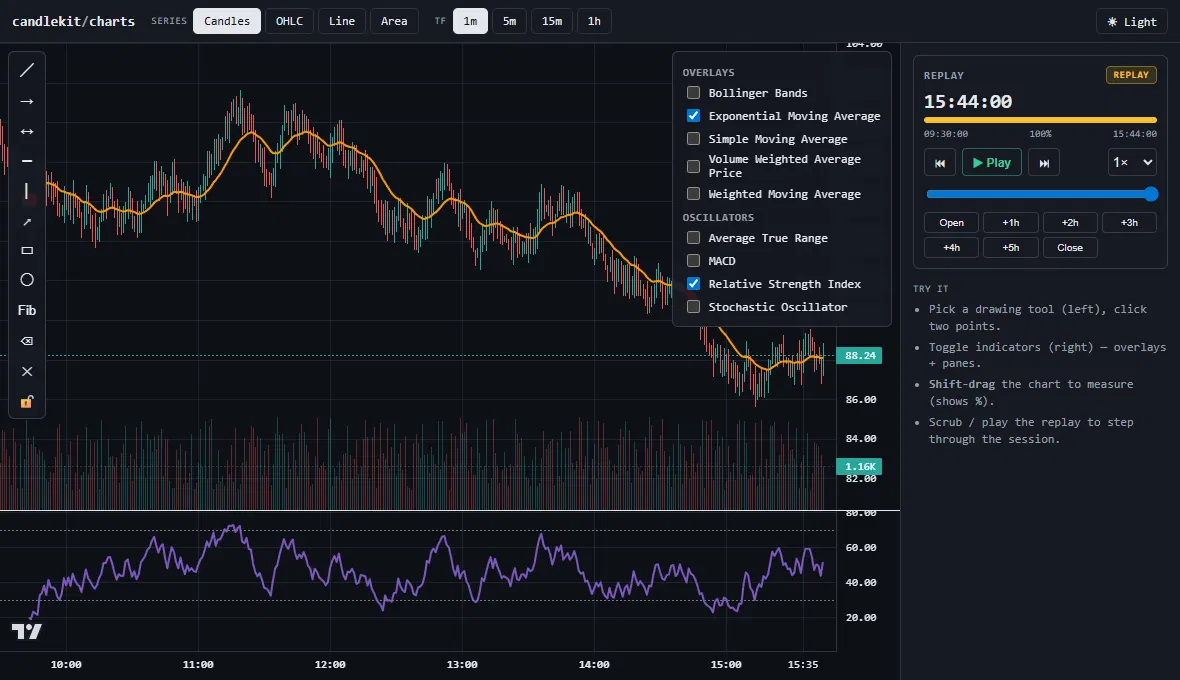Click the TradingView logo on chart

pos(26,631)
